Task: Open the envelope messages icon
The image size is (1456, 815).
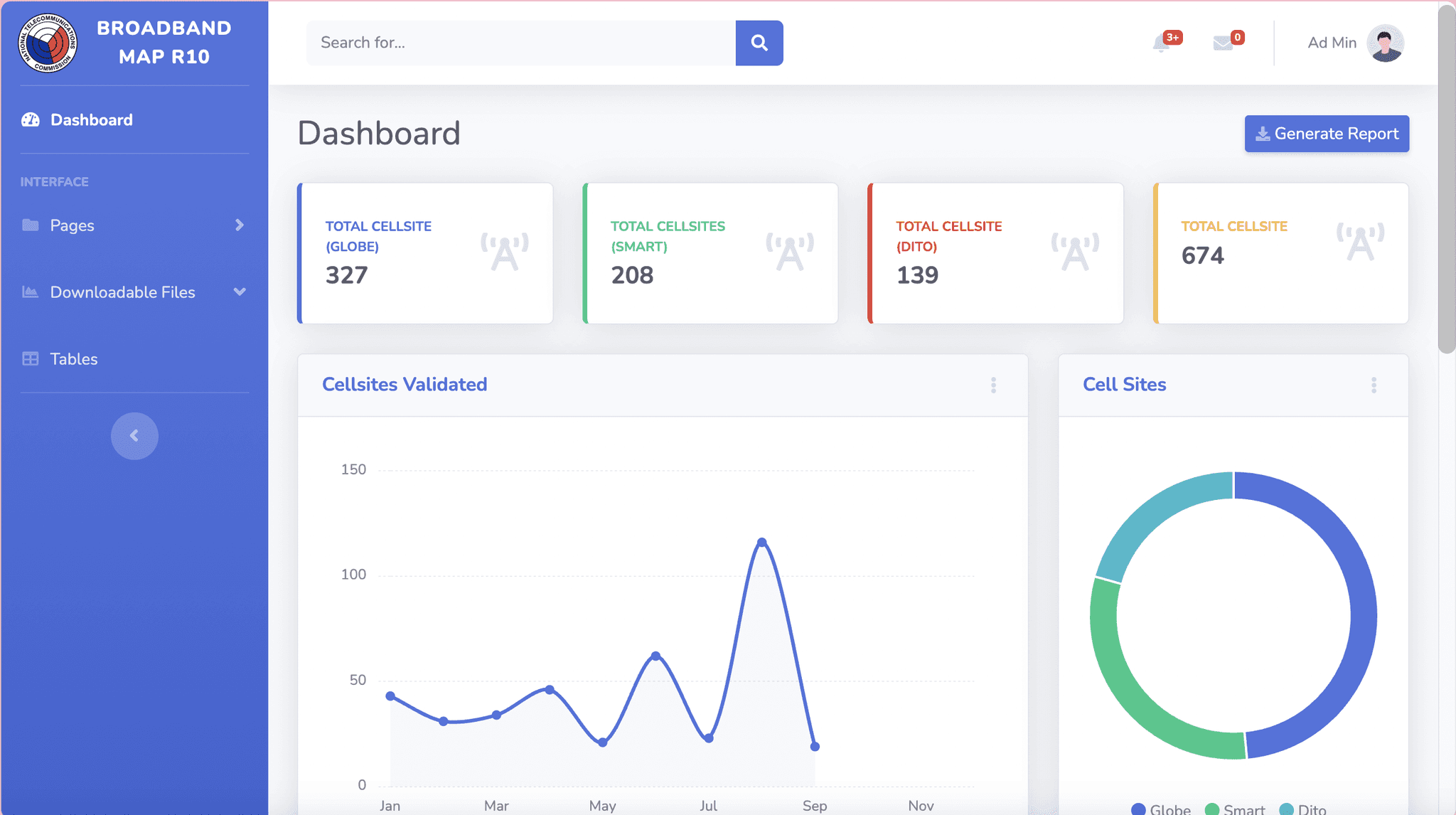Action: point(1223,43)
